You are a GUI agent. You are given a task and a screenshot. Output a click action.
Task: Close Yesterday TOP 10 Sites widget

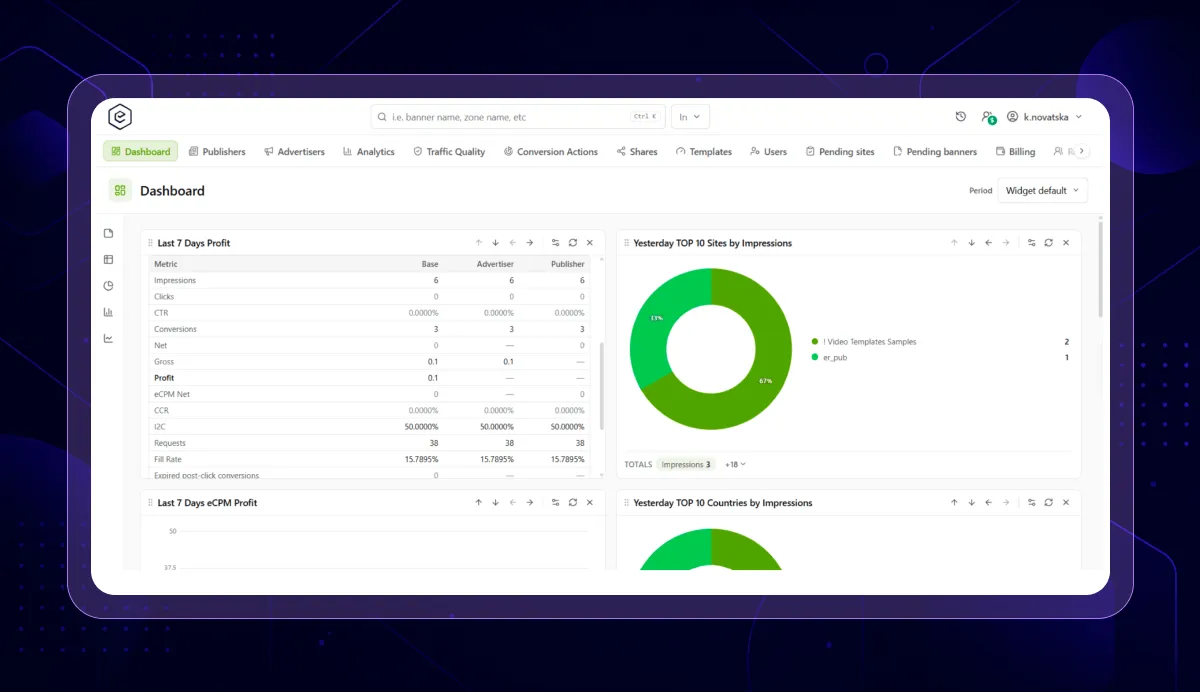click(x=1066, y=243)
